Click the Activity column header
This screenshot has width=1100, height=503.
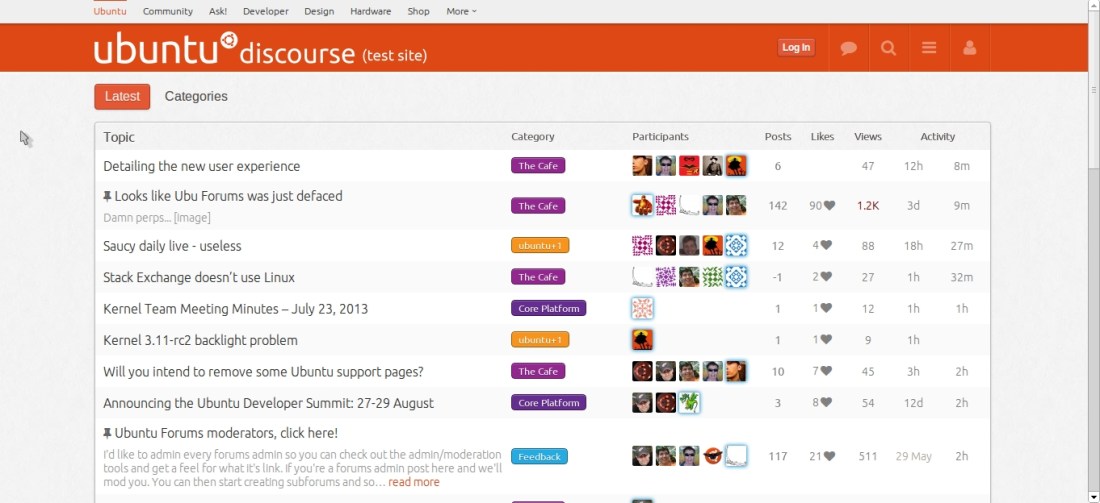tap(938, 137)
